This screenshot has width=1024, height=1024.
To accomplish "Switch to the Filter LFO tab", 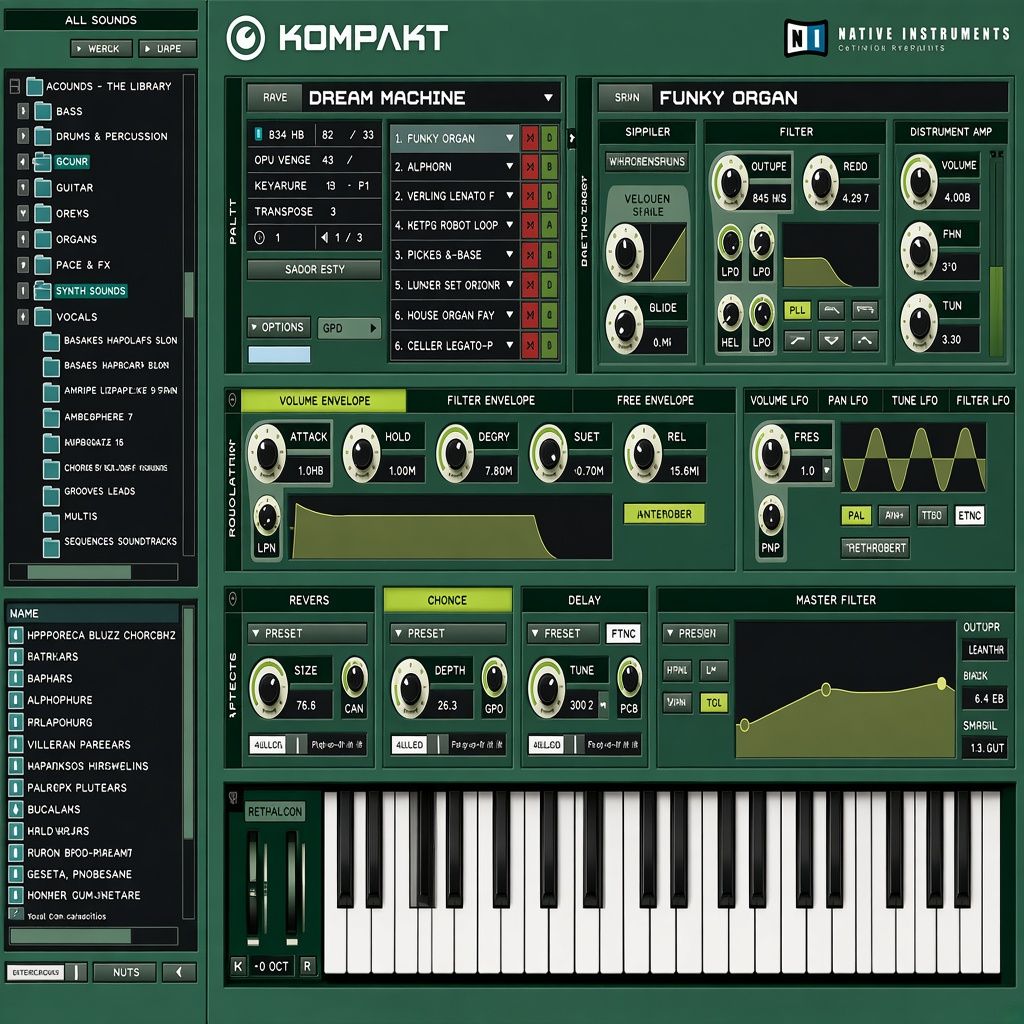I will [x=982, y=400].
